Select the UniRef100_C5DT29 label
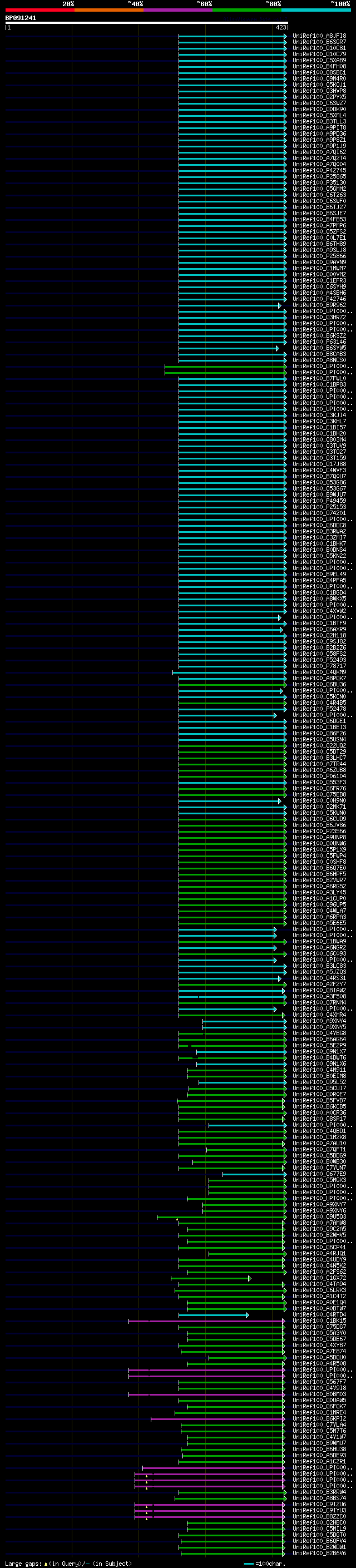The image size is (356, 1568). point(319,752)
